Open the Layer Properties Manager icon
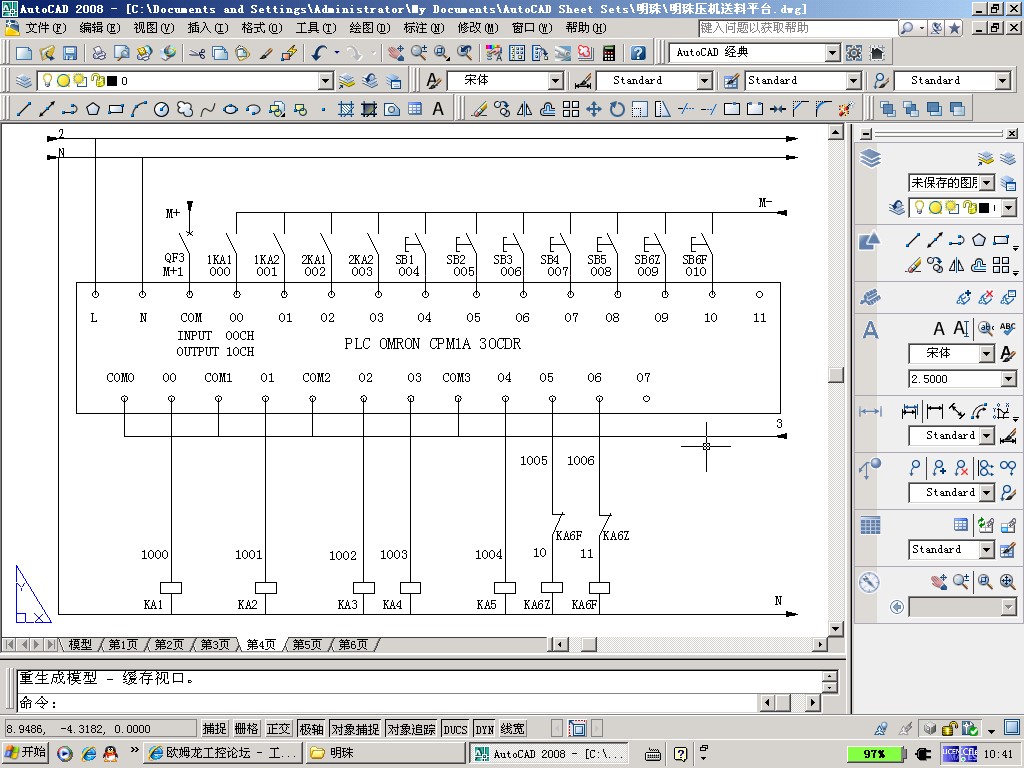1024x768 pixels. [24, 81]
